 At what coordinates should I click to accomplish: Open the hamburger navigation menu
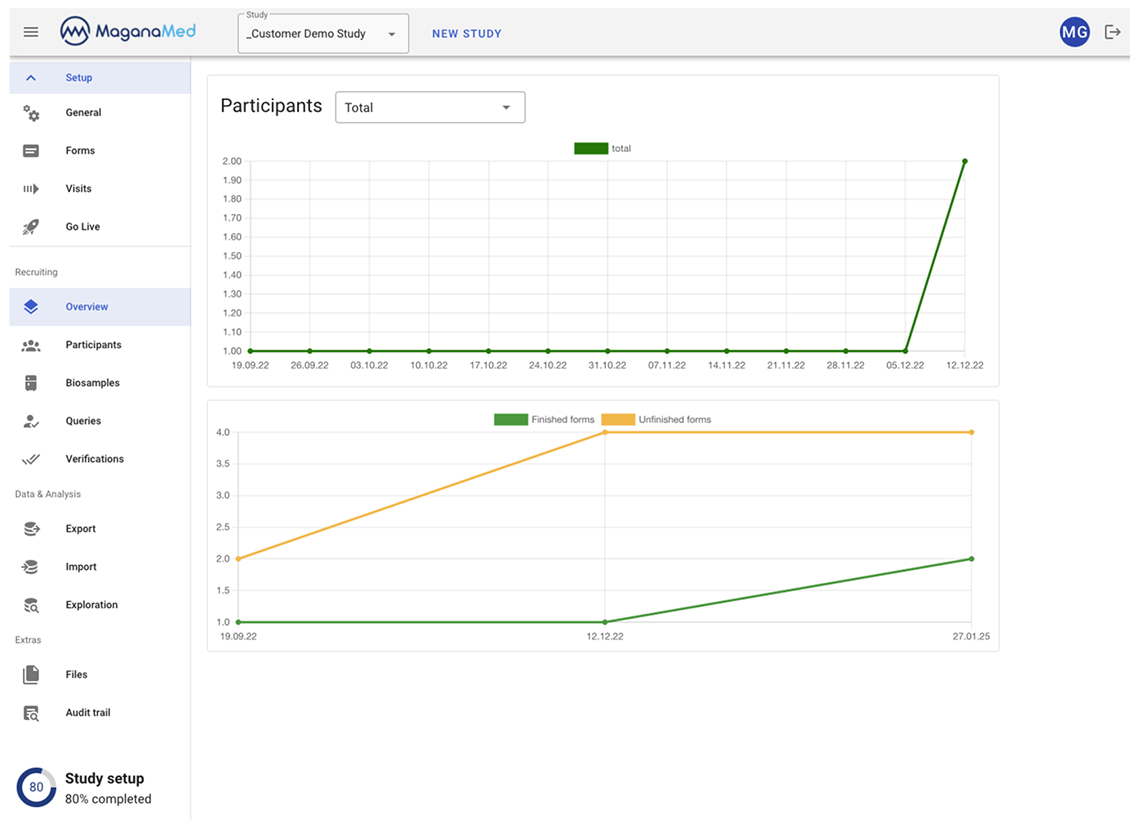[31, 32]
